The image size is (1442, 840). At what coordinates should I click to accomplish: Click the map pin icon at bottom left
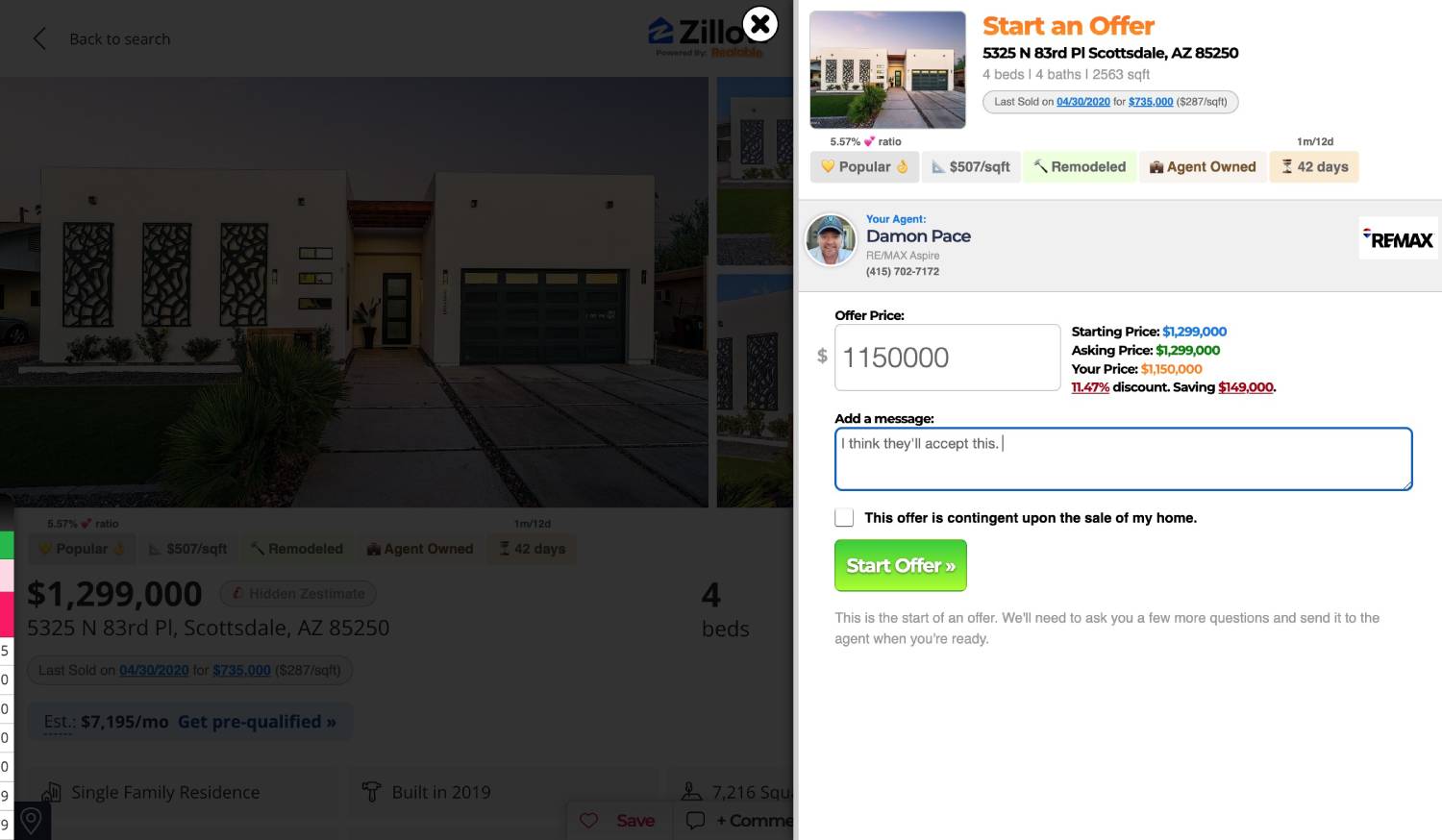coord(31,821)
